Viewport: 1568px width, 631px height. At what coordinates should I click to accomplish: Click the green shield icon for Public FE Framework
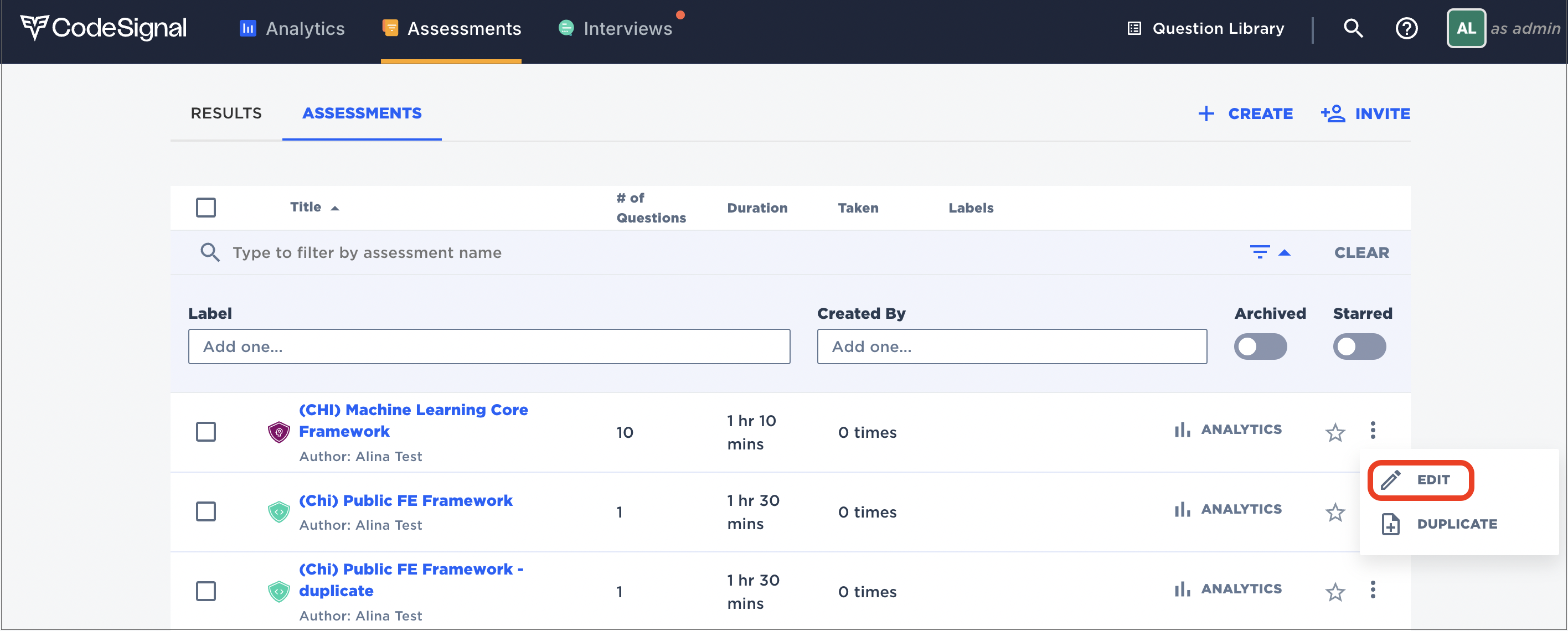[279, 513]
